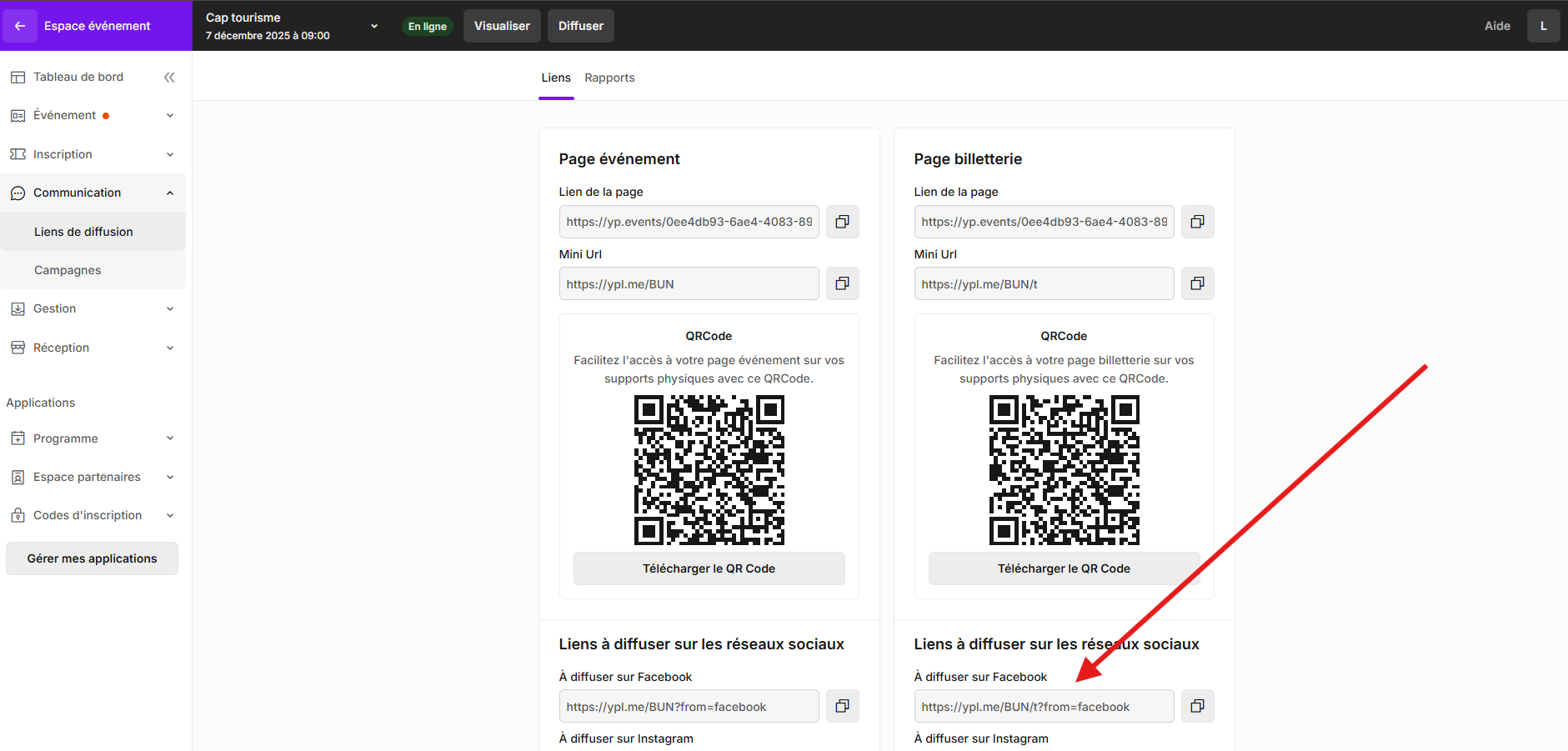Switch to the Rapports tab
The image size is (1568, 751).
(609, 78)
